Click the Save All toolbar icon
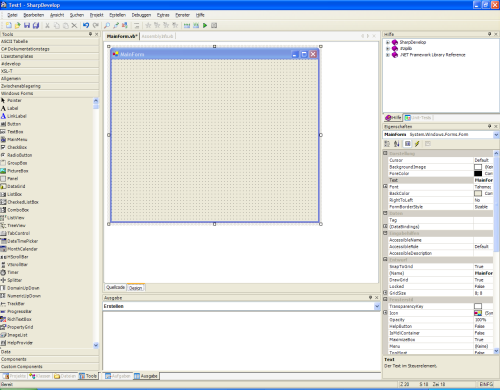 click(x=36, y=25)
